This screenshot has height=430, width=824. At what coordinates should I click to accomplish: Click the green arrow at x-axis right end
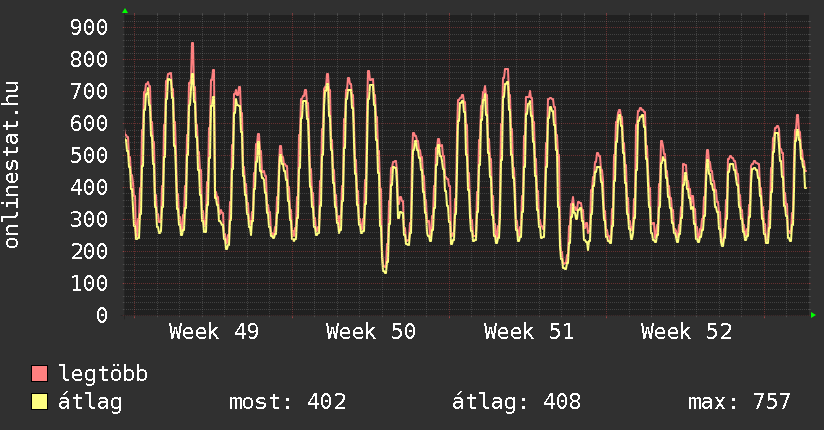pyautogui.click(x=814, y=315)
